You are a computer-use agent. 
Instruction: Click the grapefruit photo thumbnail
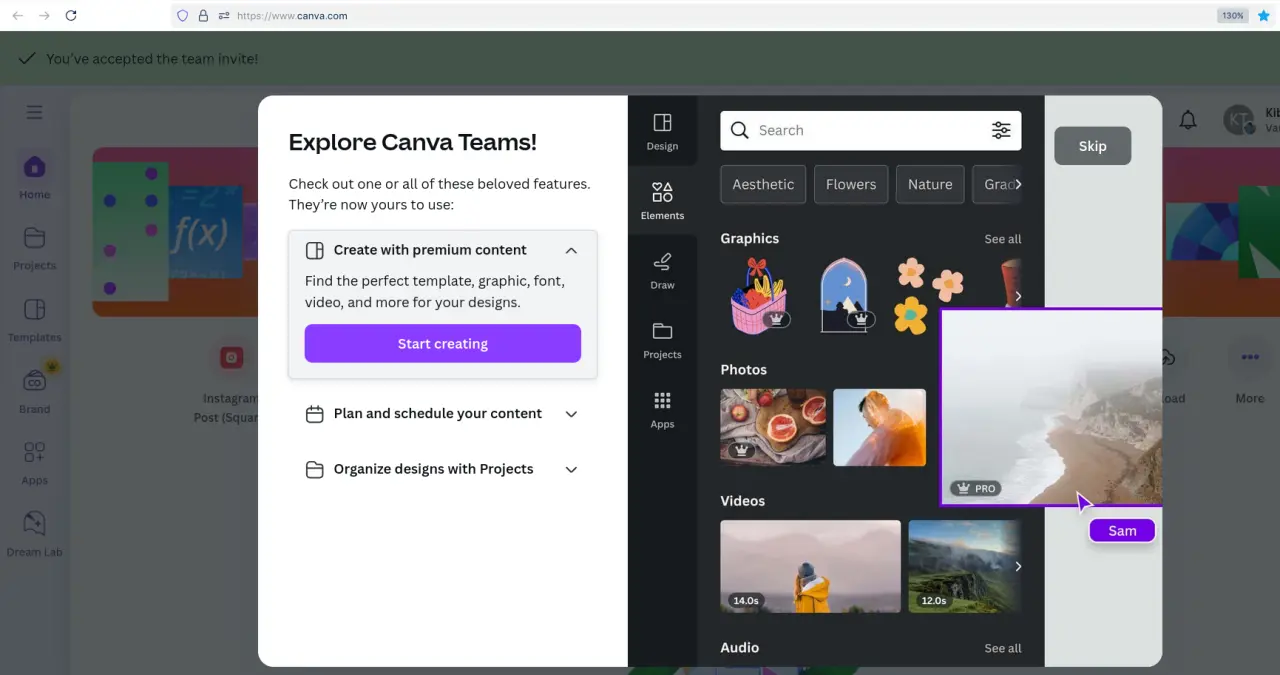pyautogui.click(x=773, y=427)
